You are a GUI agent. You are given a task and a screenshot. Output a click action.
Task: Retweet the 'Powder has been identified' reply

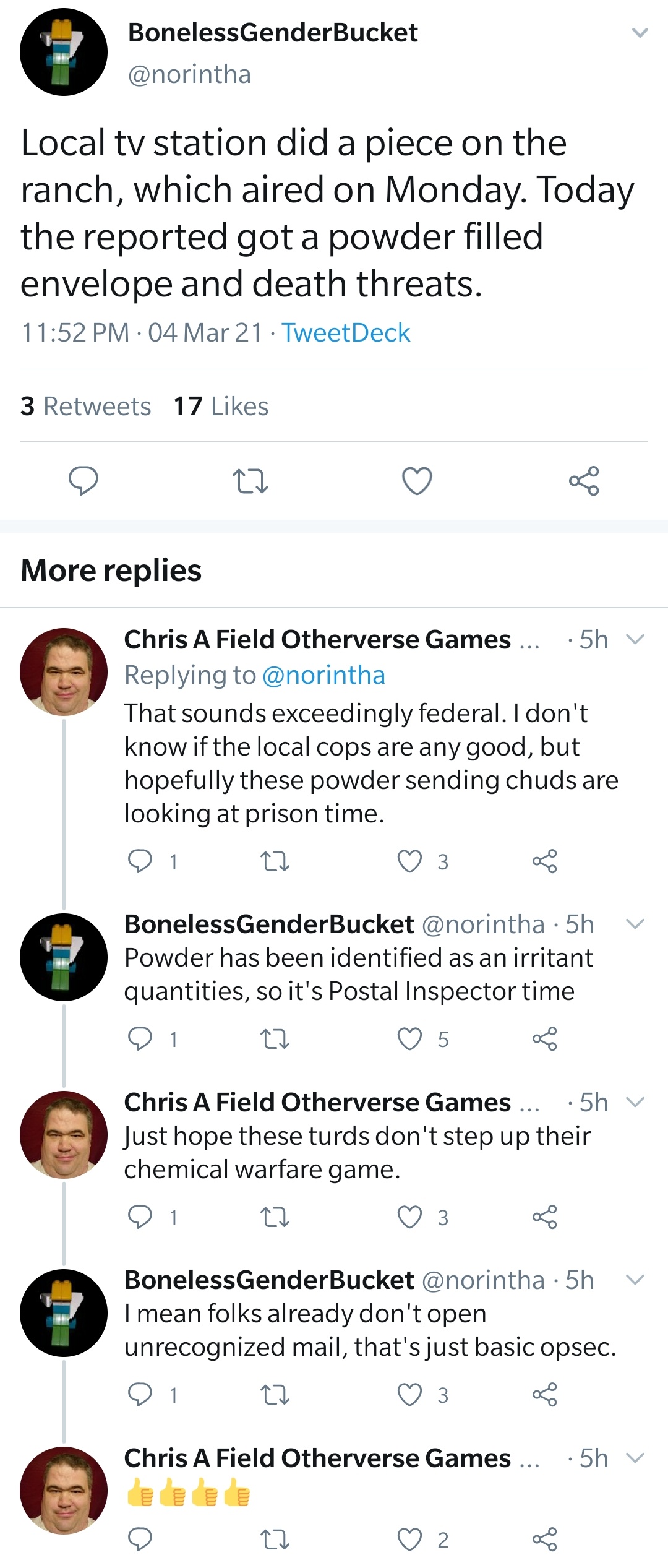pos(275,1039)
